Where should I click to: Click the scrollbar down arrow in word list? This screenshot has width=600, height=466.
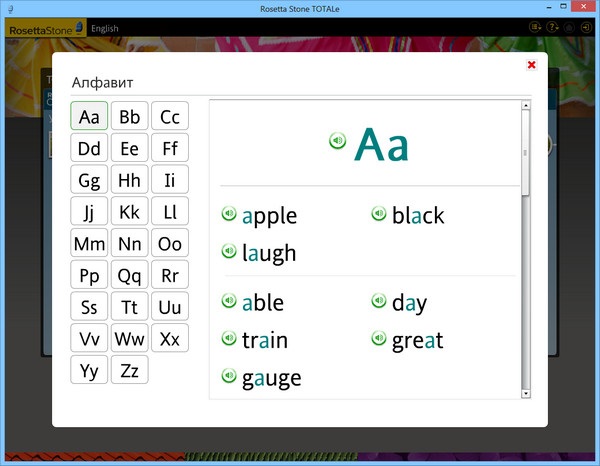(x=526, y=394)
